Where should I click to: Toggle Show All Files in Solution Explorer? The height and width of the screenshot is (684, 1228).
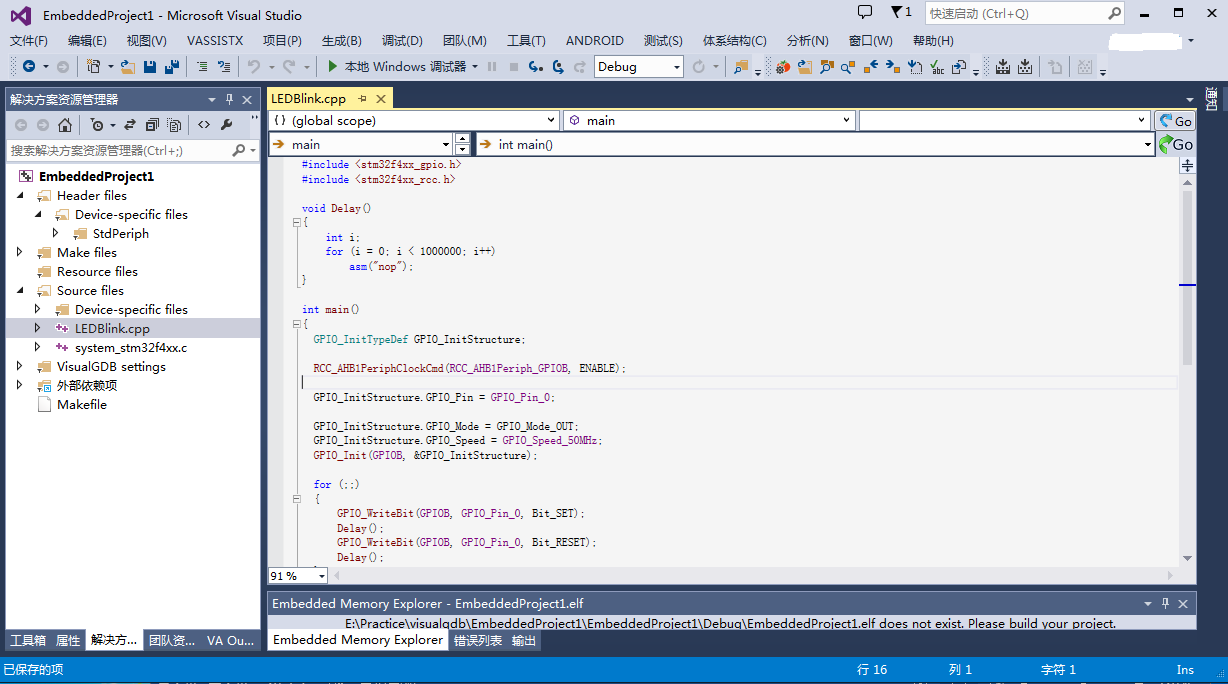174,124
